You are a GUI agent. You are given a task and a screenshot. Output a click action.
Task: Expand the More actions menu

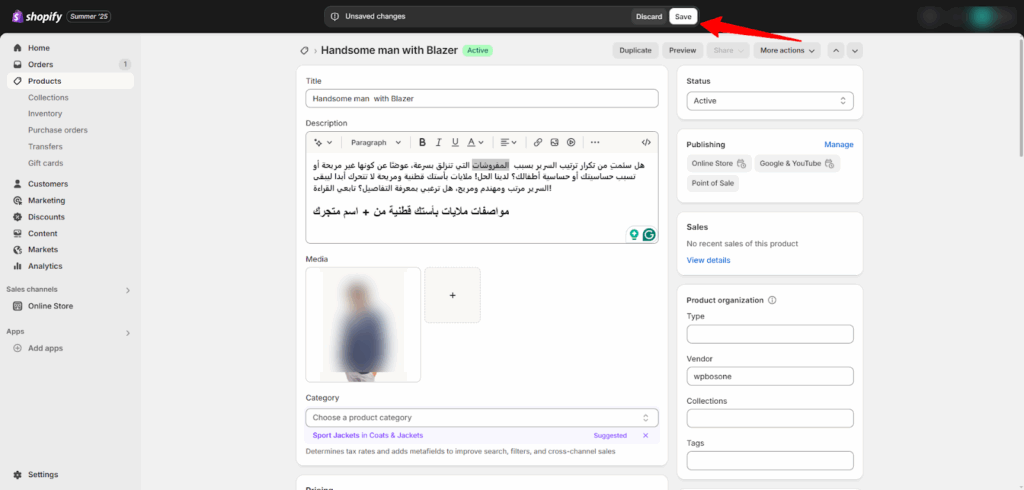(786, 50)
